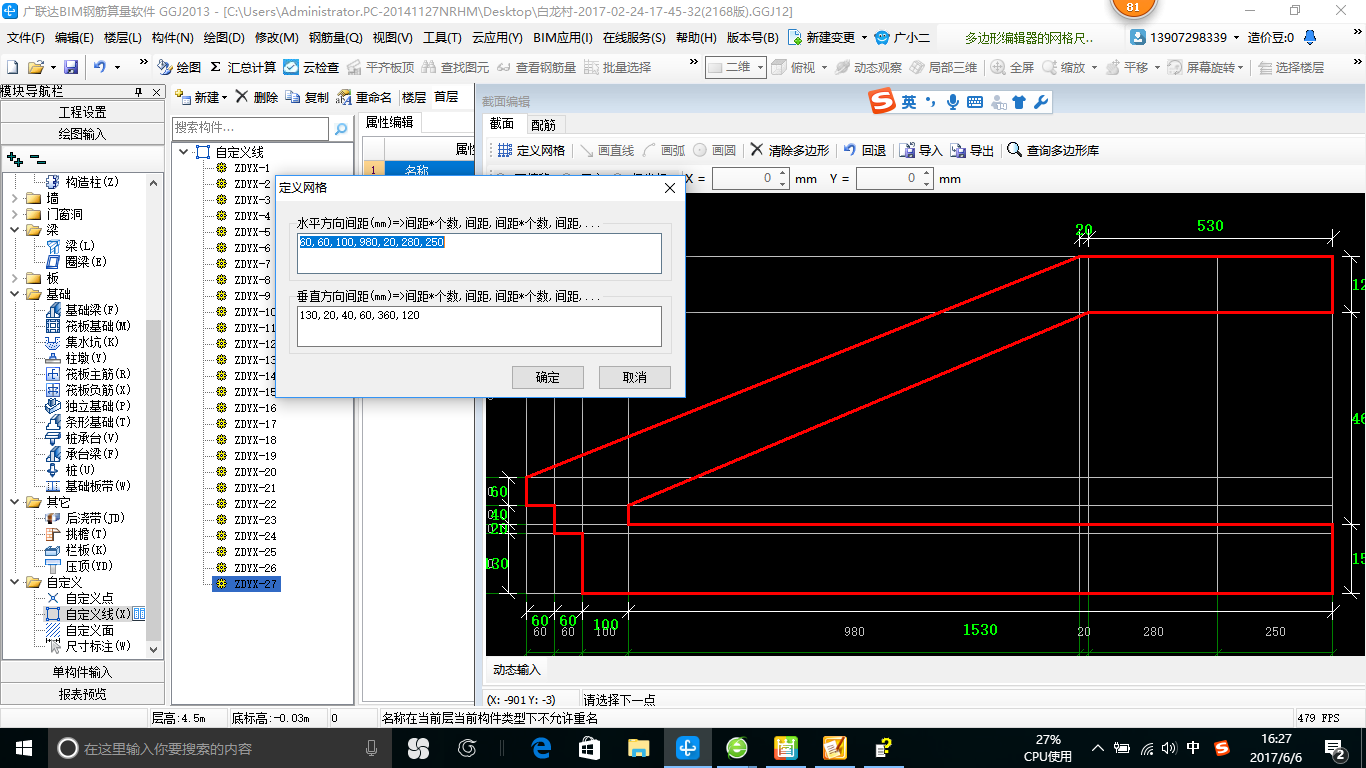Viewport: 1366px width, 768px height.
Task: Expand the 墙 folder in navigator
Action: tap(16, 198)
